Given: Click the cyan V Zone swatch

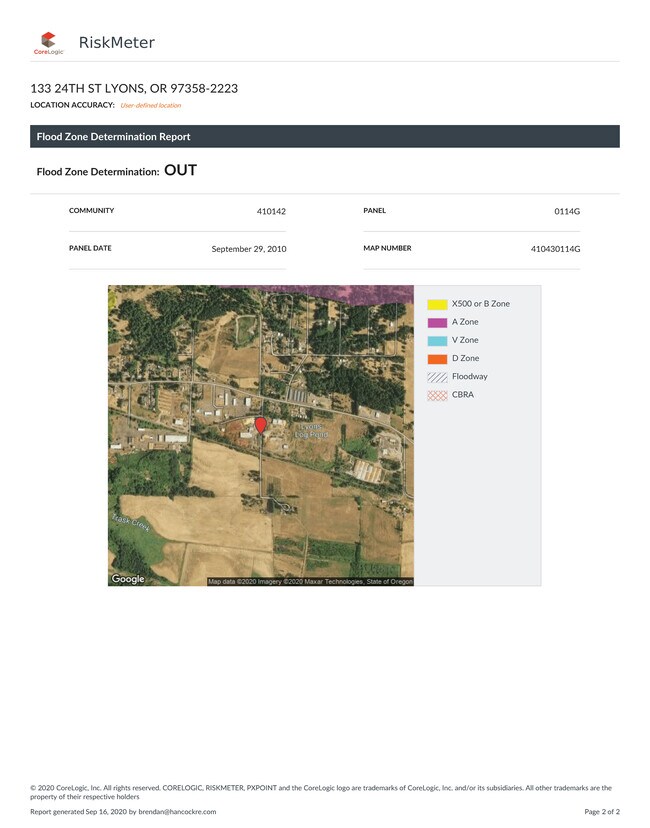Looking at the screenshot, I should [x=437, y=340].
